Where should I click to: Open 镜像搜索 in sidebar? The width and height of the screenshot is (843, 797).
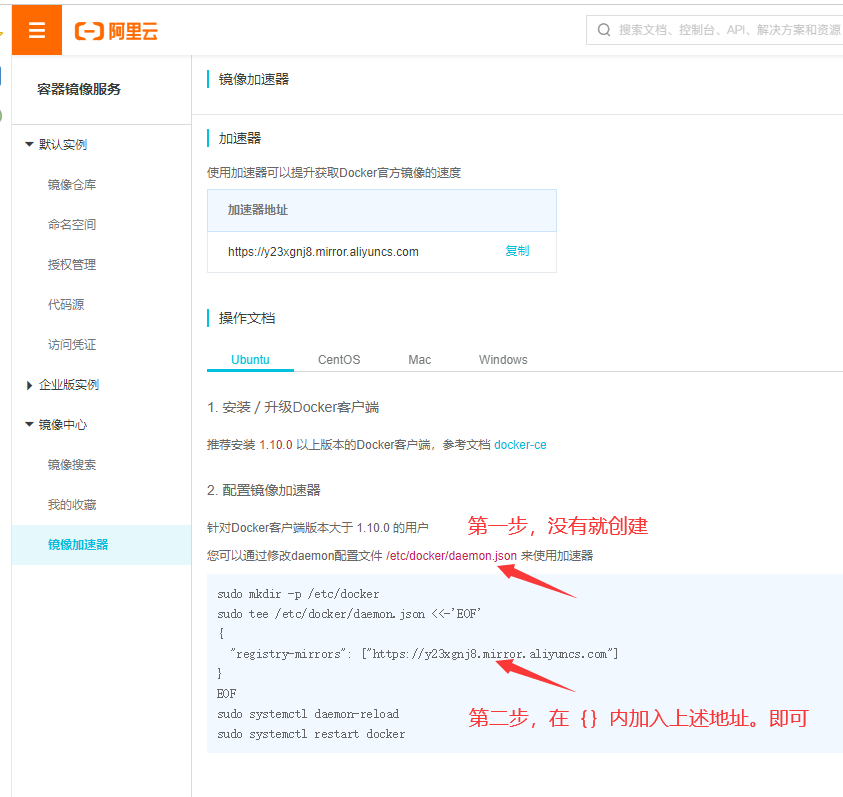click(x=72, y=465)
